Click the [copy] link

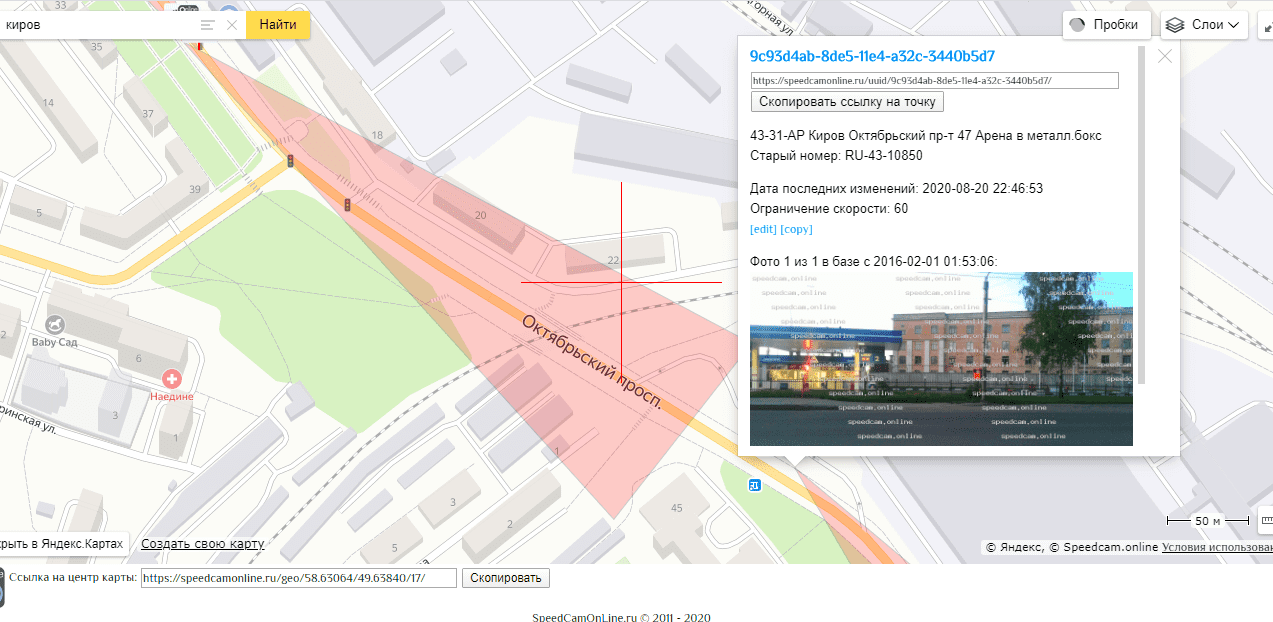pos(796,229)
